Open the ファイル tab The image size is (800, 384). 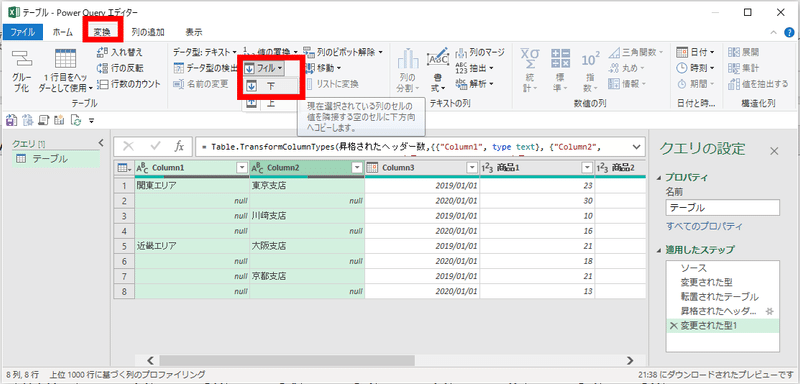click(x=22, y=33)
